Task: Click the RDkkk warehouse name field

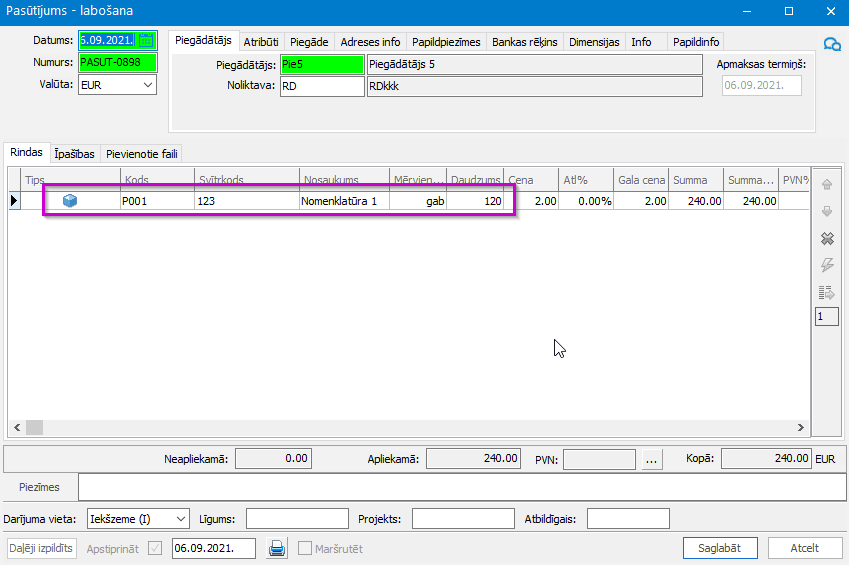Action: tap(534, 86)
